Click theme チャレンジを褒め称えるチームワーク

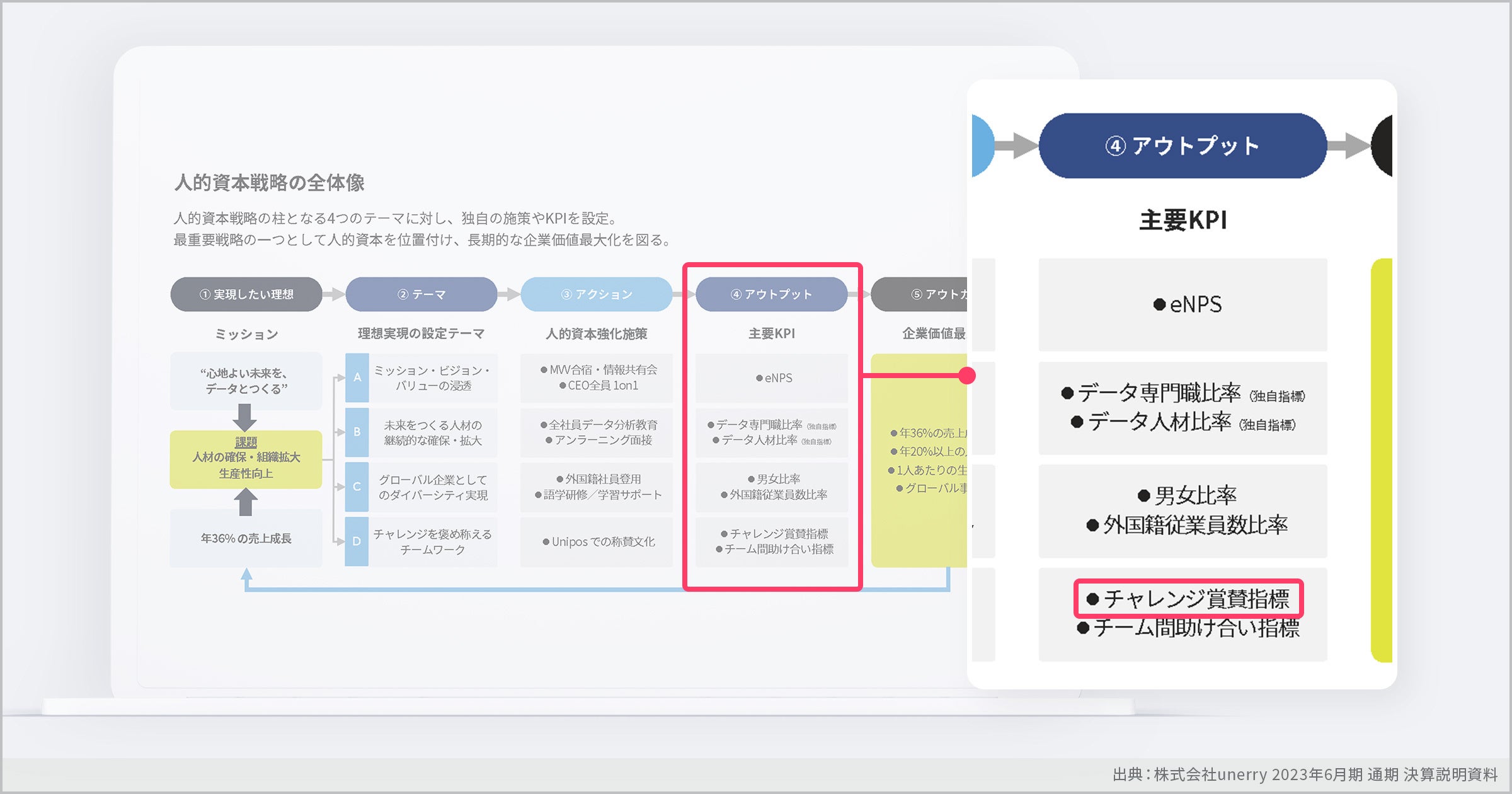[x=433, y=541]
